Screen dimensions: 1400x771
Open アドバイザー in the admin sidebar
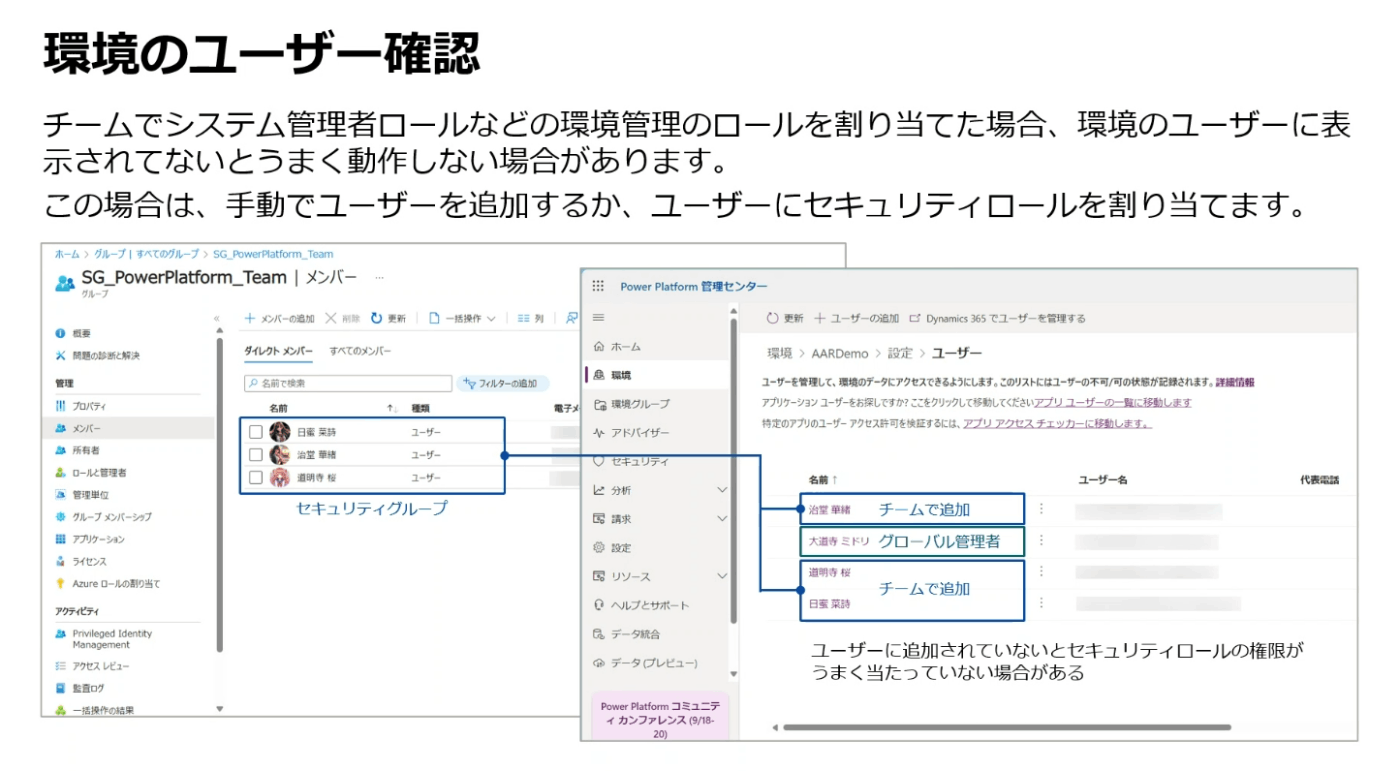click(x=632, y=433)
